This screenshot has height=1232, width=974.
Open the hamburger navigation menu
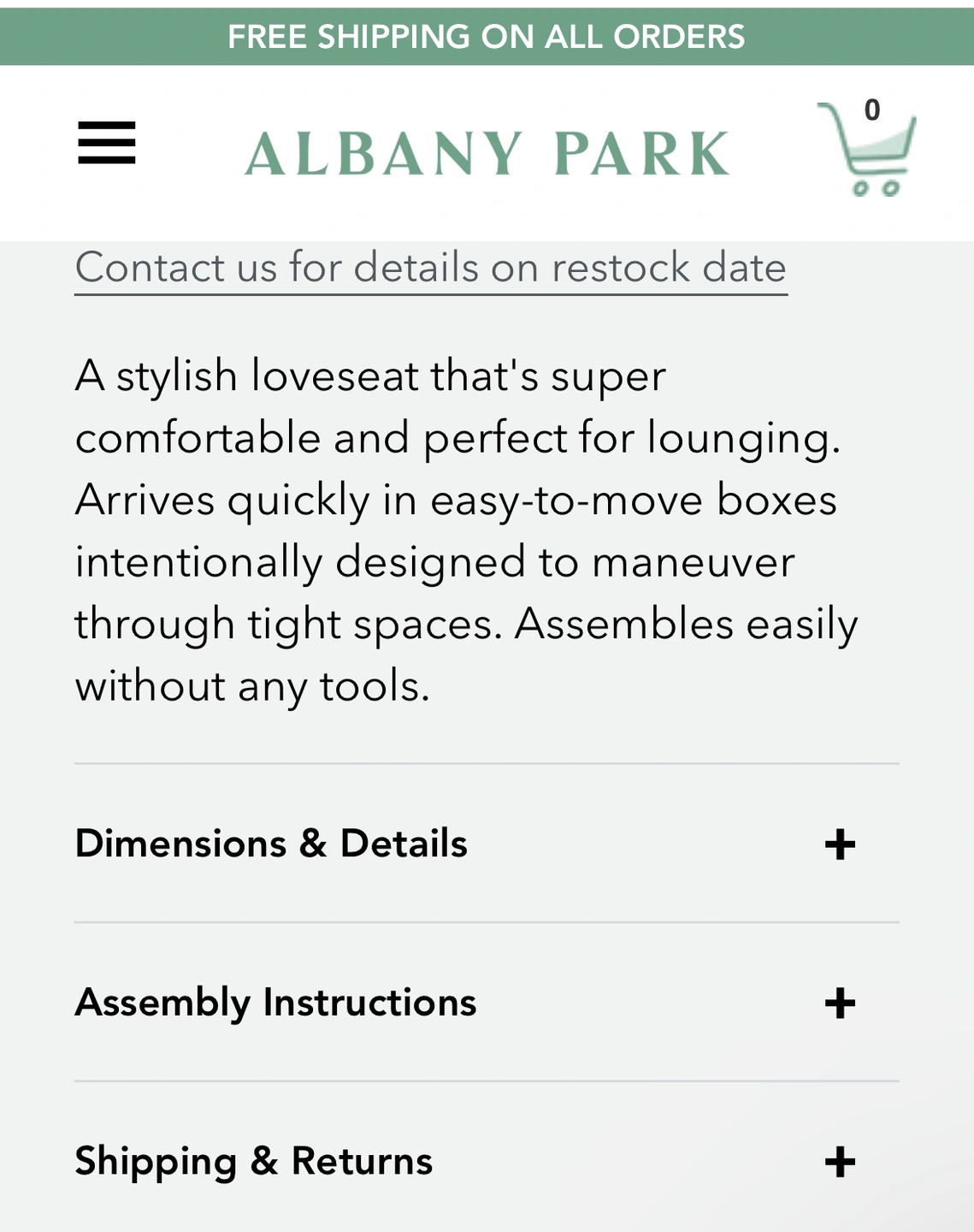[x=107, y=143]
